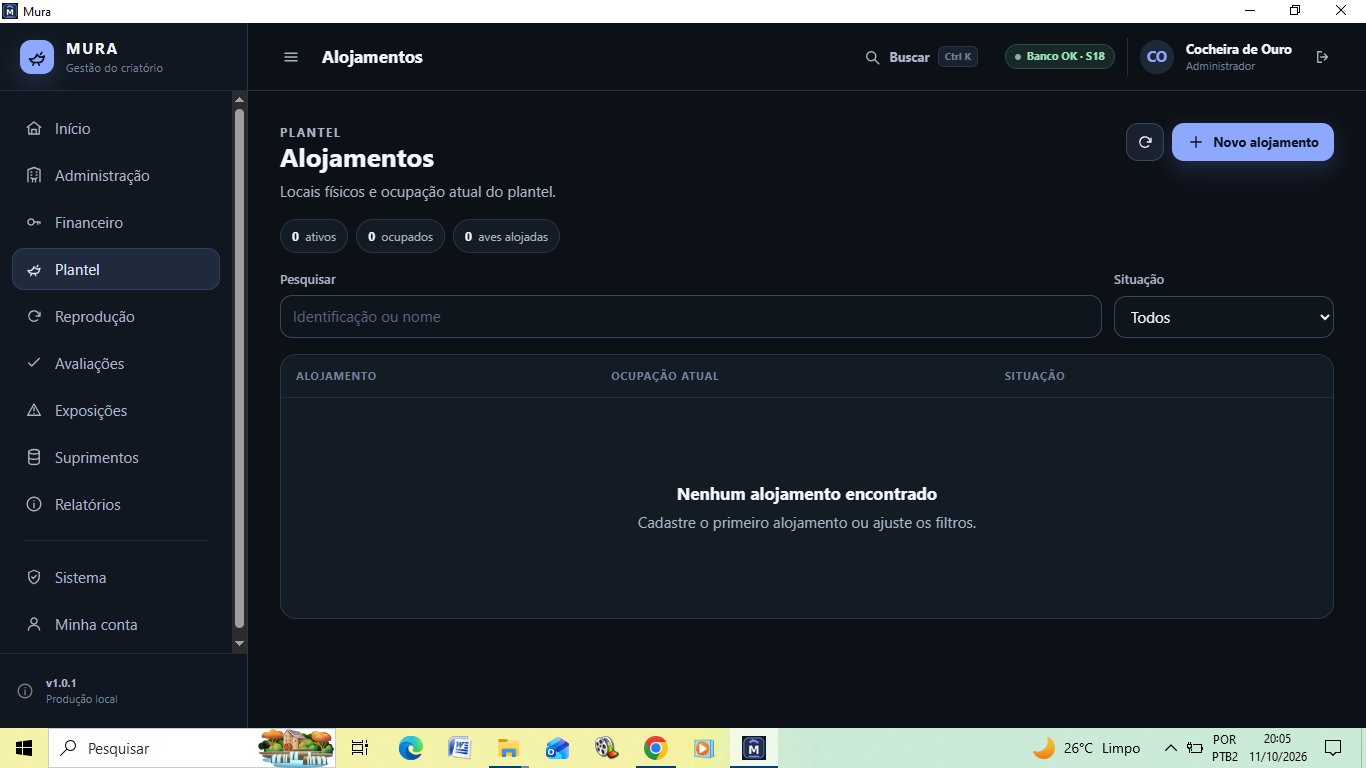The height and width of the screenshot is (768, 1366).
Task: Open Microsoft Edge from taskbar
Action: click(410, 748)
